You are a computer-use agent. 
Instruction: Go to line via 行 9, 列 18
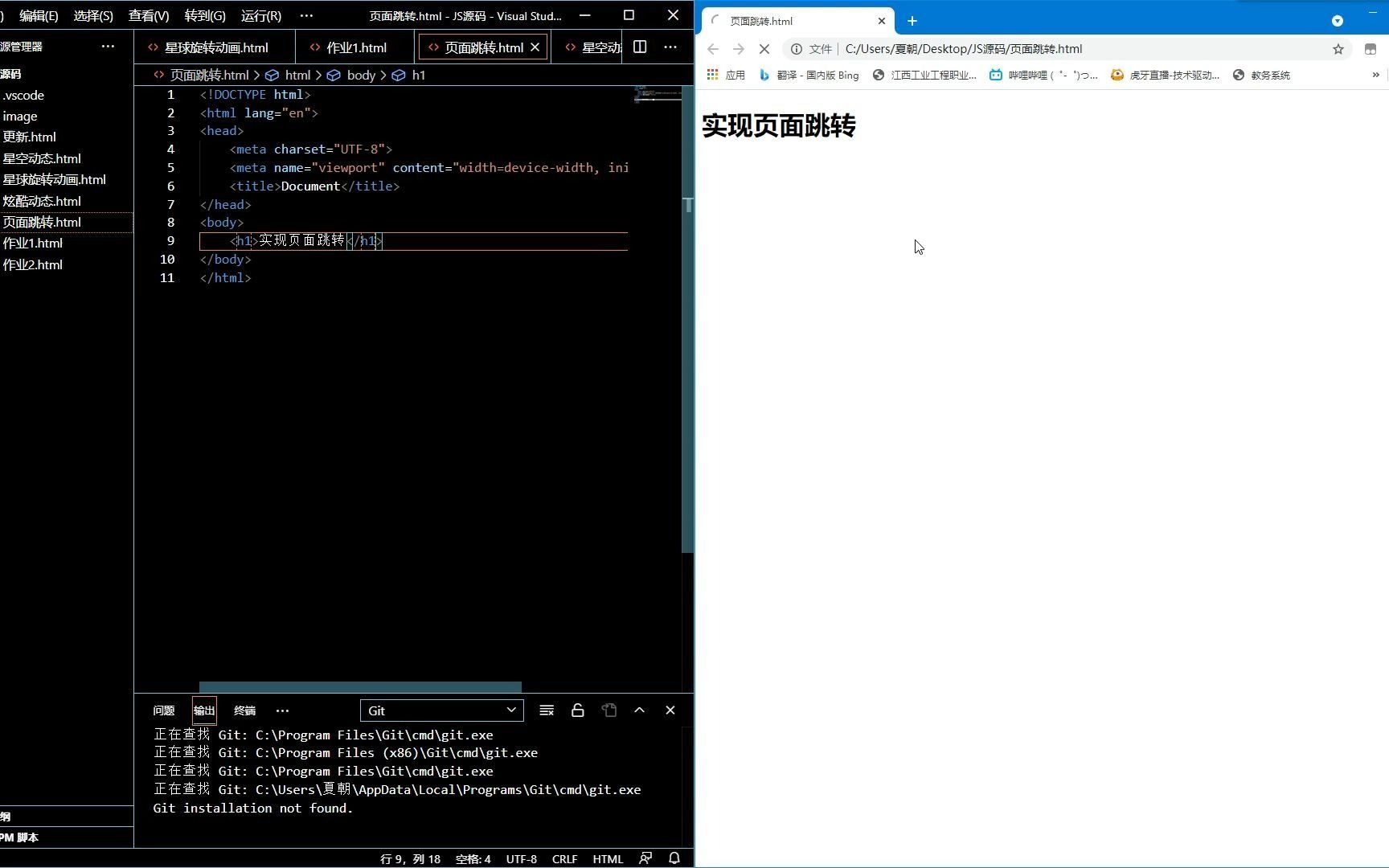410,858
